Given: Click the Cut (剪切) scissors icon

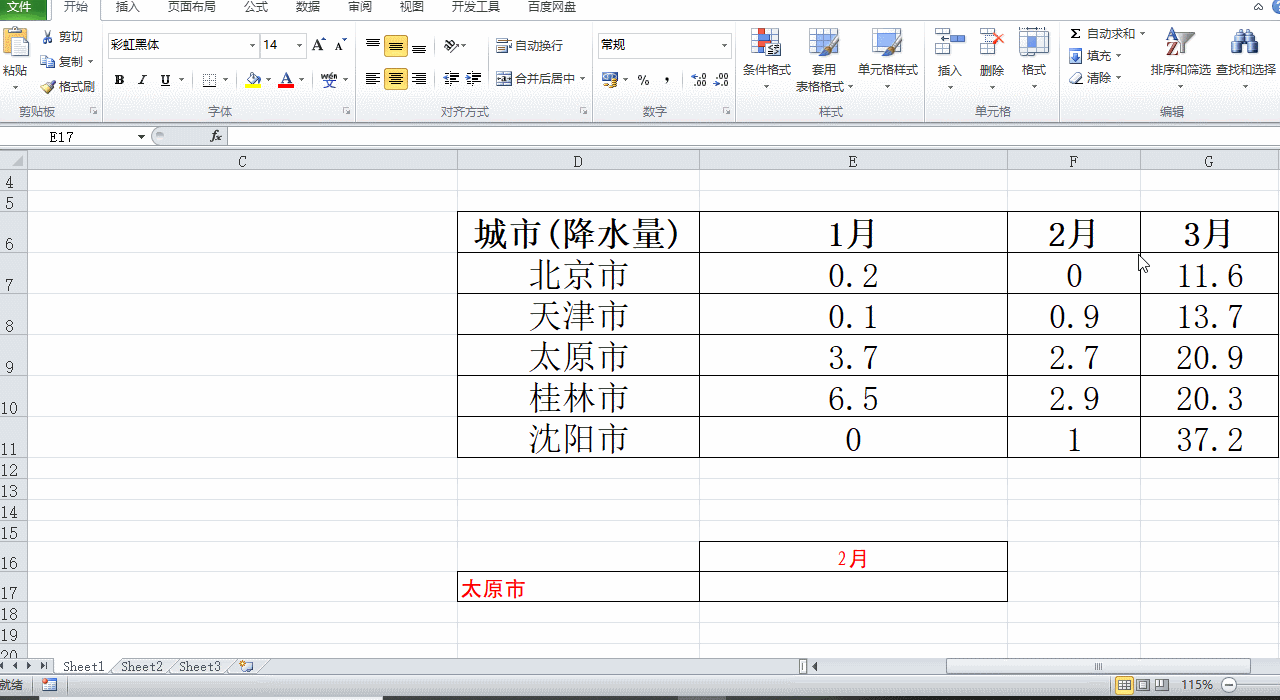Looking at the screenshot, I should [48, 37].
